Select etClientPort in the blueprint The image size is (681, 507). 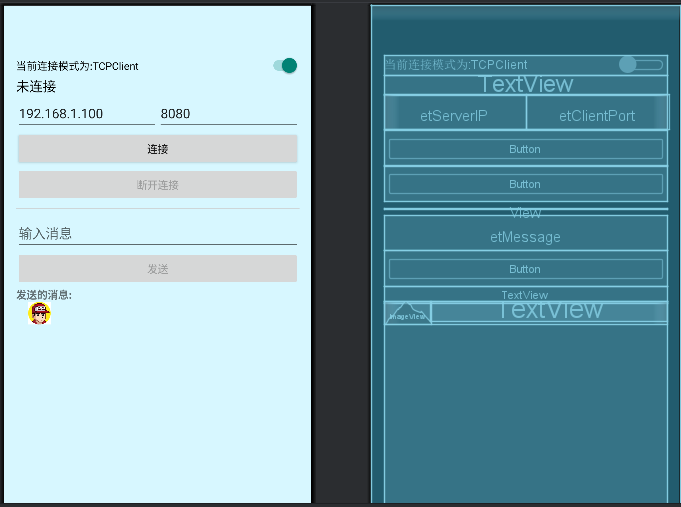[x=598, y=113]
